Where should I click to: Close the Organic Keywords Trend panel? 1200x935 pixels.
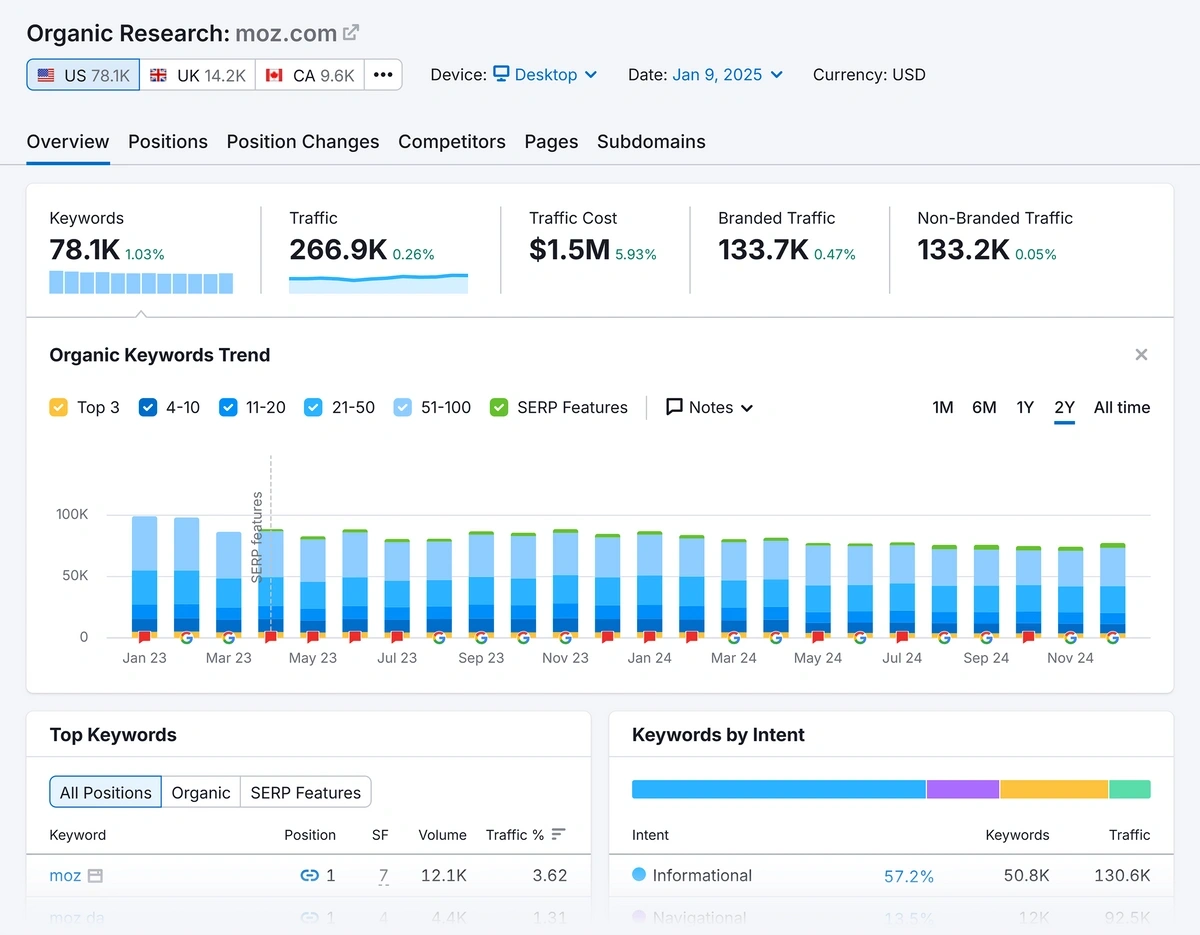point(1141,355)
